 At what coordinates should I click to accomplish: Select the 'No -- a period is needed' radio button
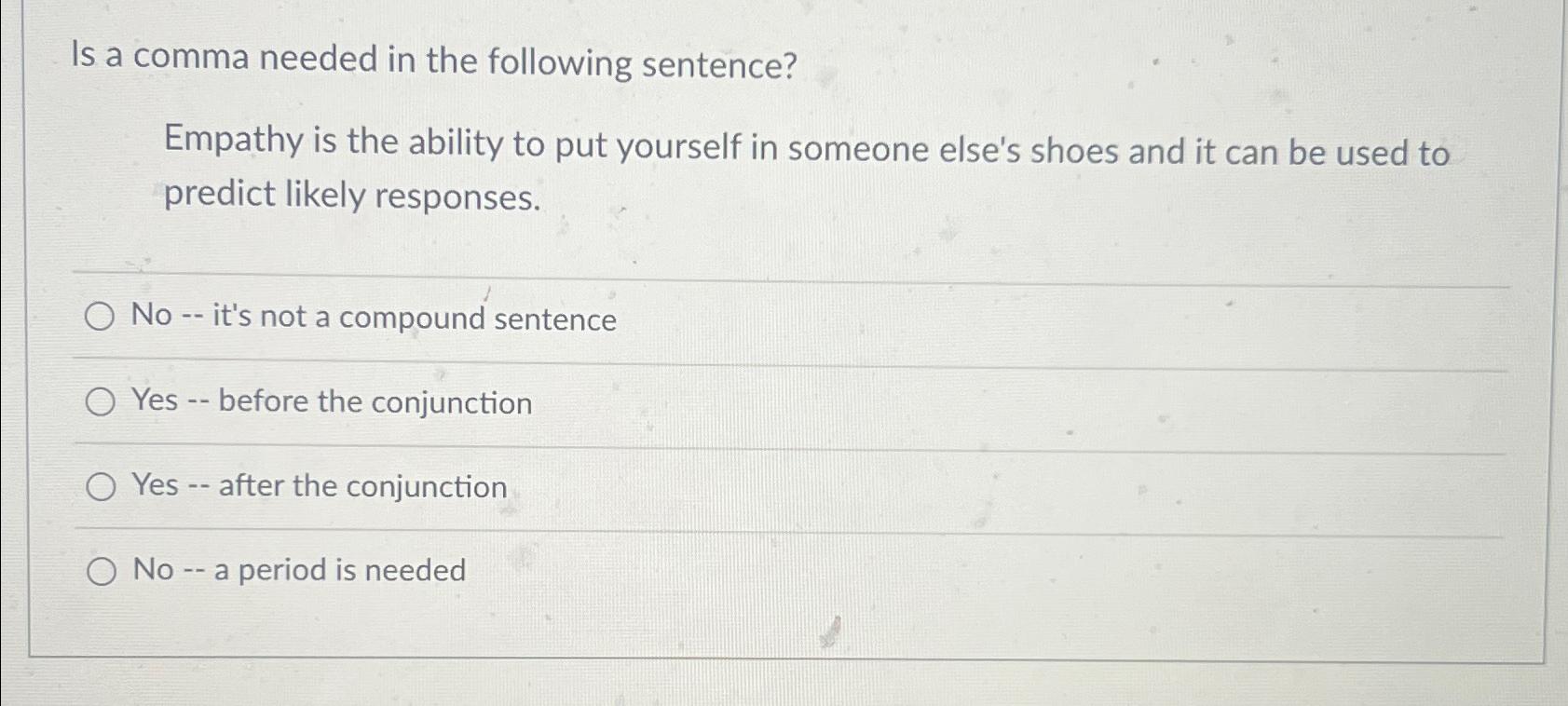click(101, 570)
